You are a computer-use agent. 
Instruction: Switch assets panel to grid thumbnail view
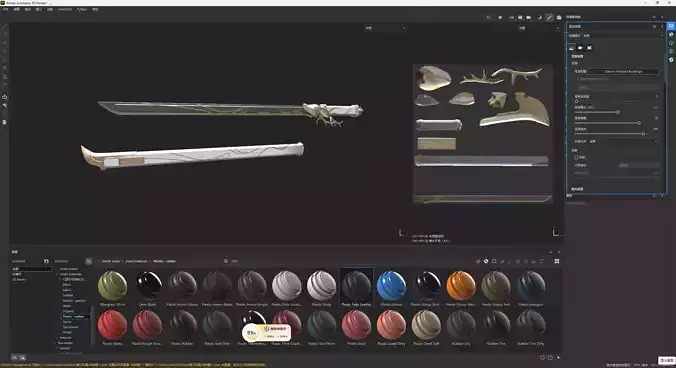click(557, 261)
